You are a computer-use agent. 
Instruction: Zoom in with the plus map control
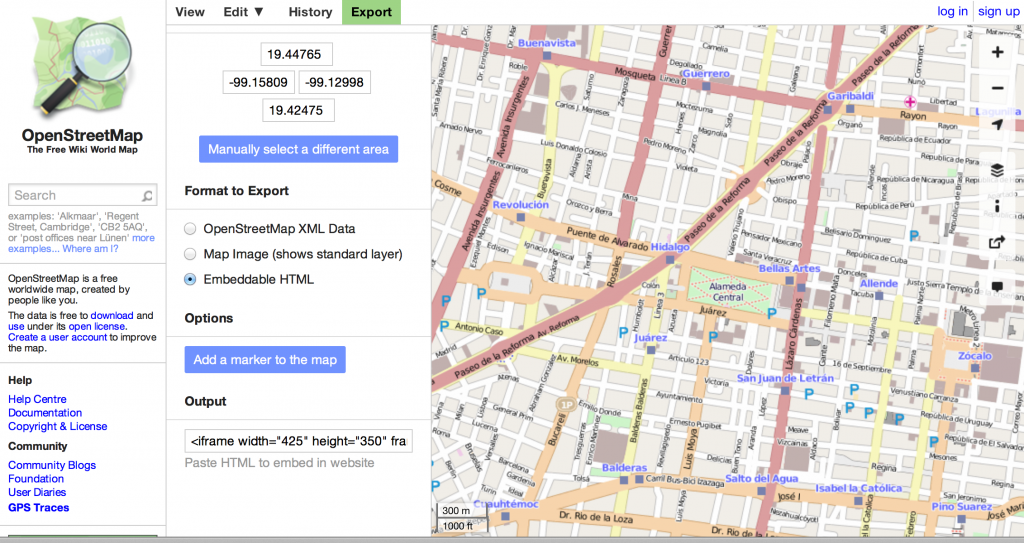997,52
